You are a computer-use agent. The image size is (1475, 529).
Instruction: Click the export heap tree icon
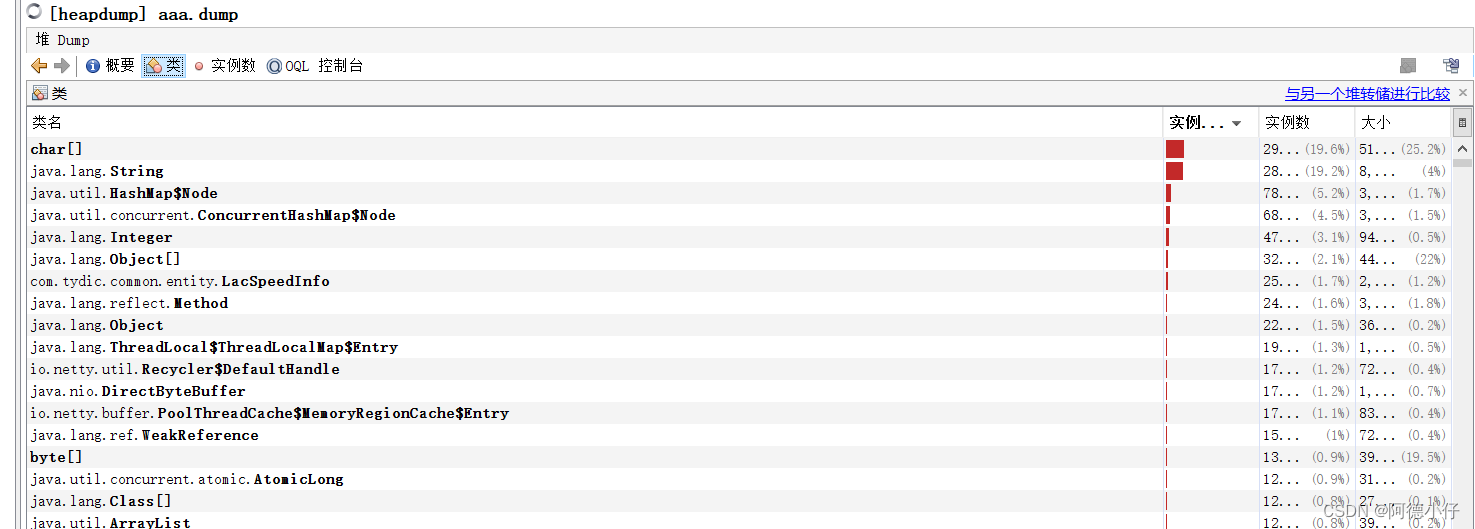(1451, 66)
